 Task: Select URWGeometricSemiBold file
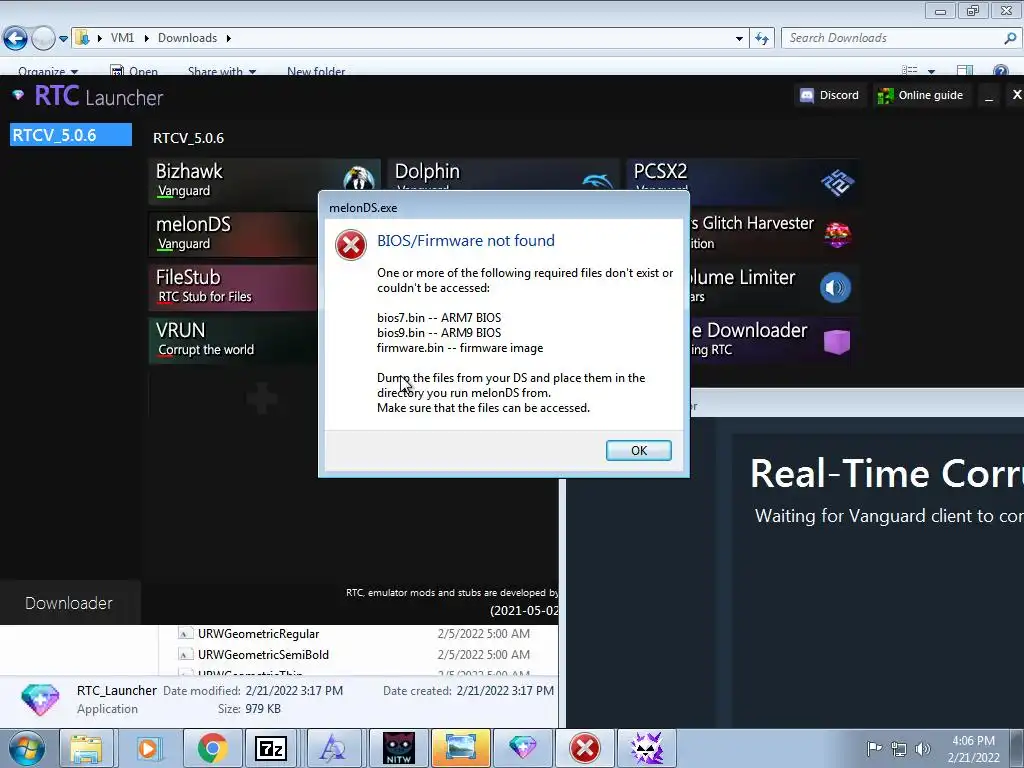263,654
